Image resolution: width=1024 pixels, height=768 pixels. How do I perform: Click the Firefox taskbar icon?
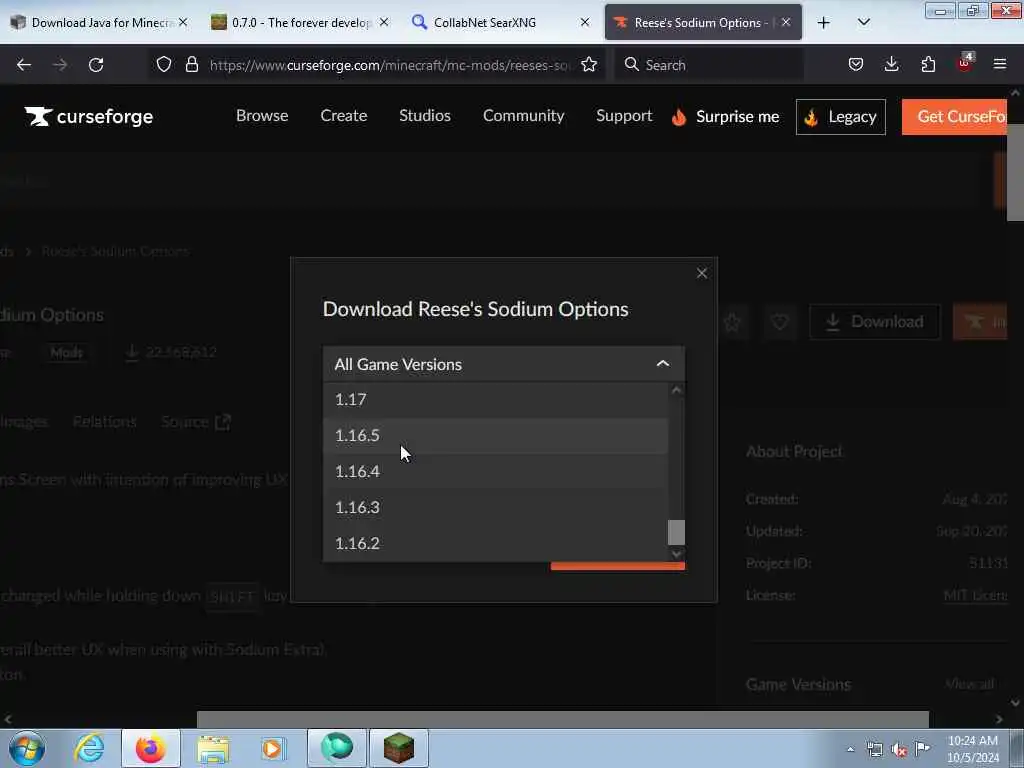151,748
